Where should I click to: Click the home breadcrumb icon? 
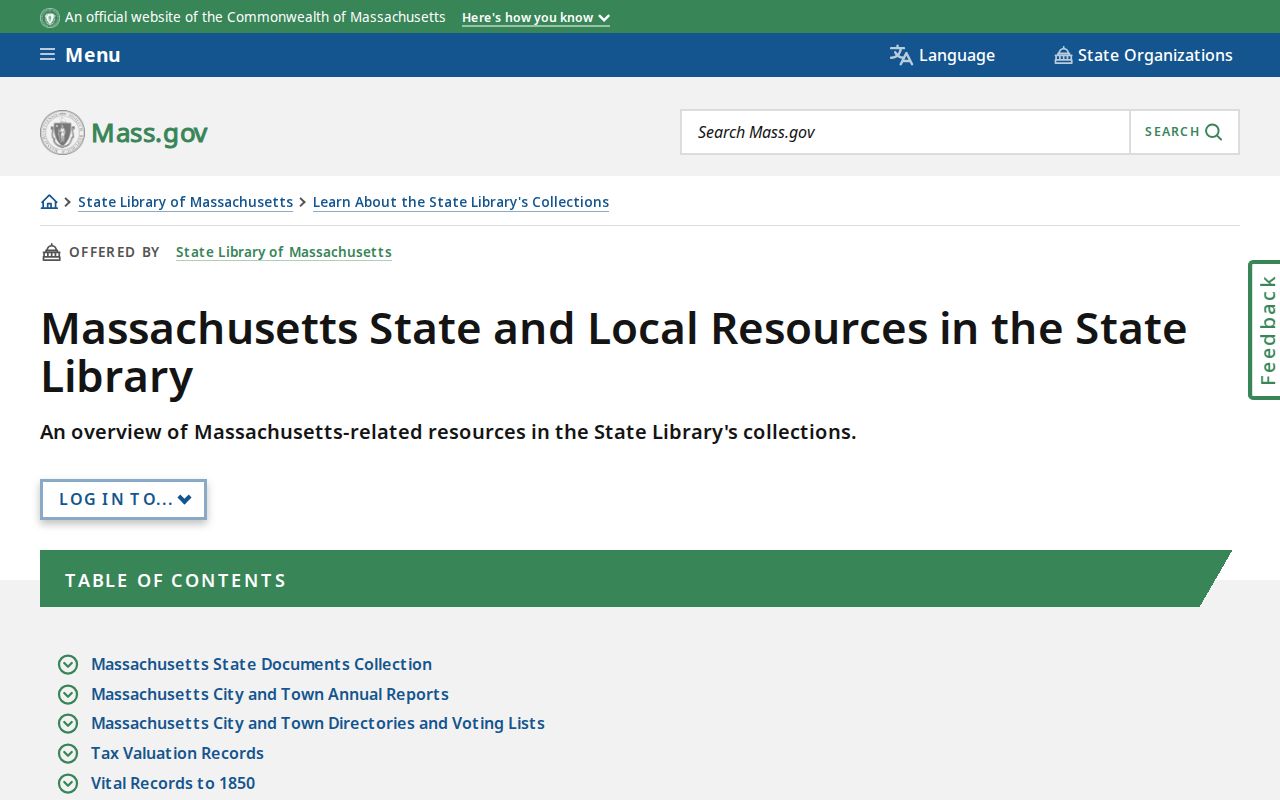(x=49, y=202)
